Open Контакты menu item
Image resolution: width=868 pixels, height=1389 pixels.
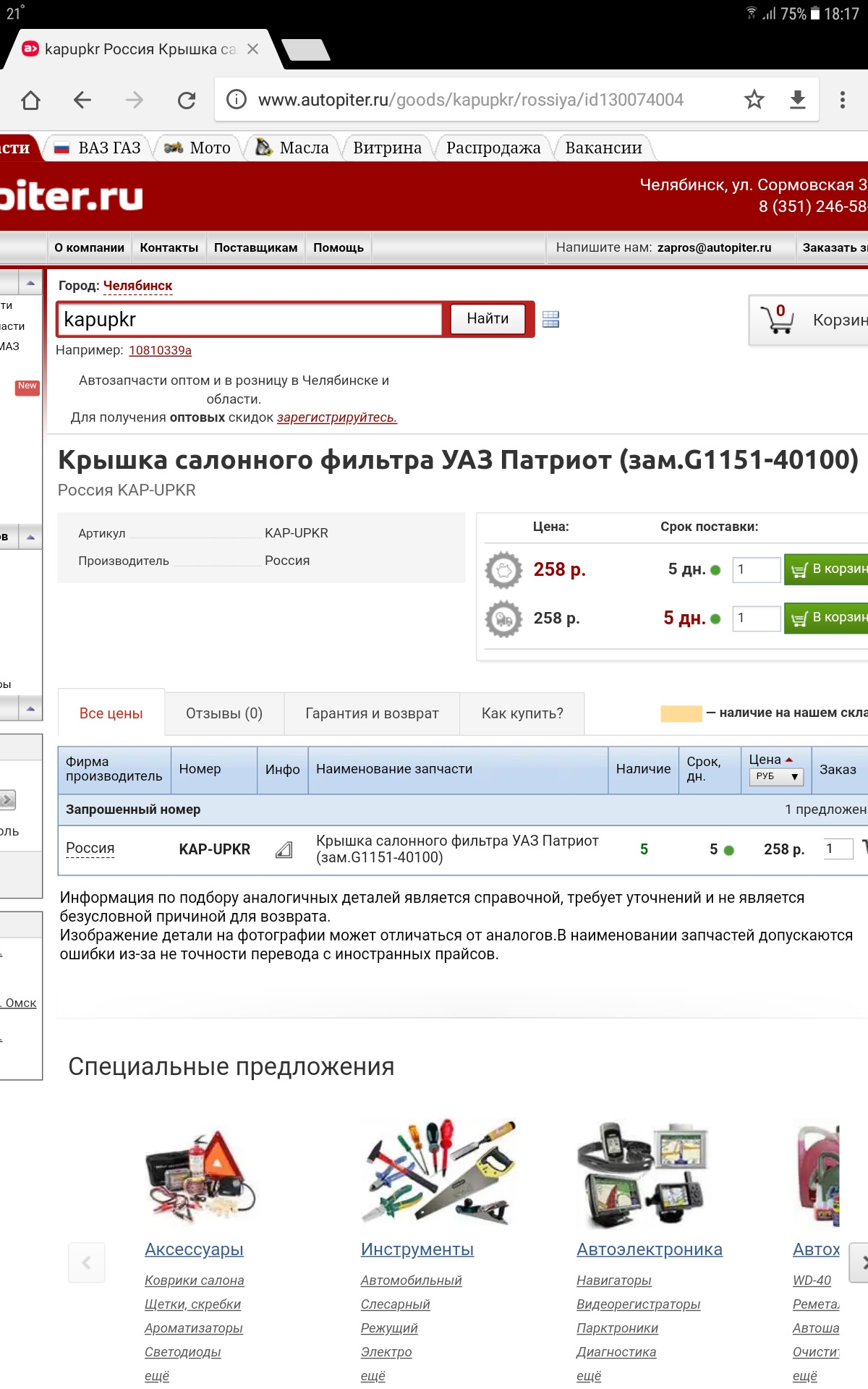click(x=169, y=247)
